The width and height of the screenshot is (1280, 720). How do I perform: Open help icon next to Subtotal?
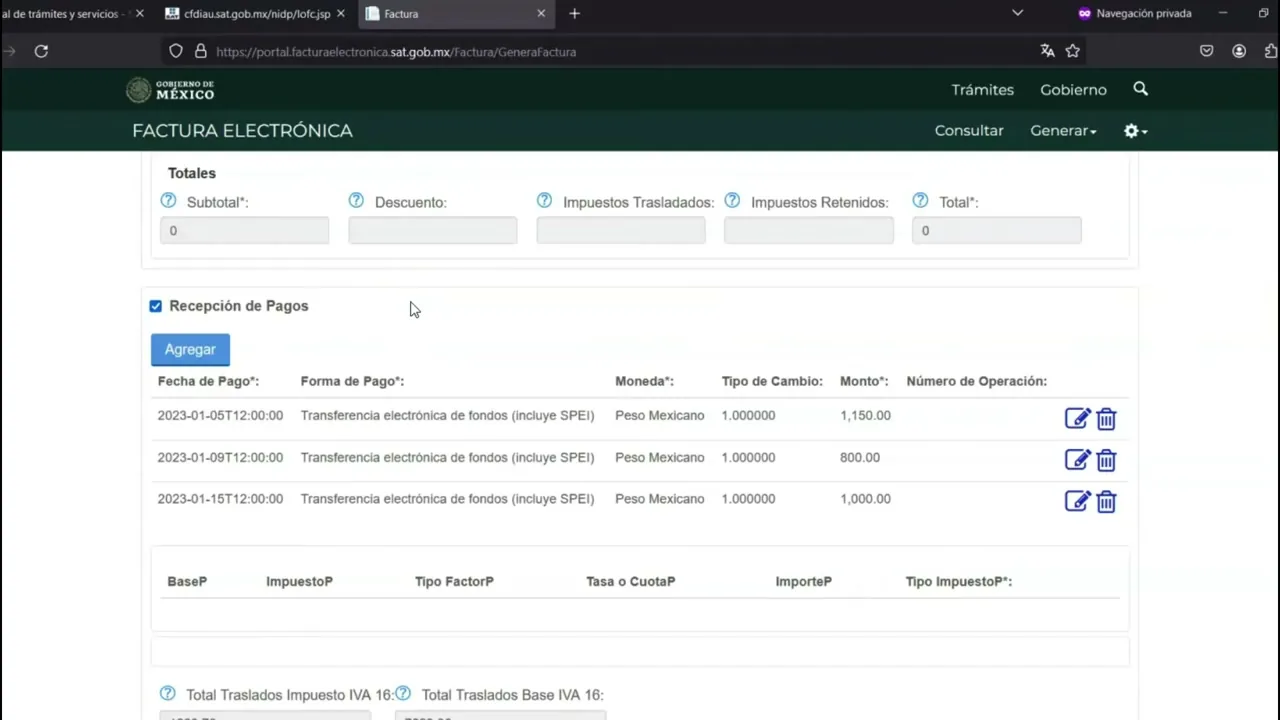click(168, 201)
